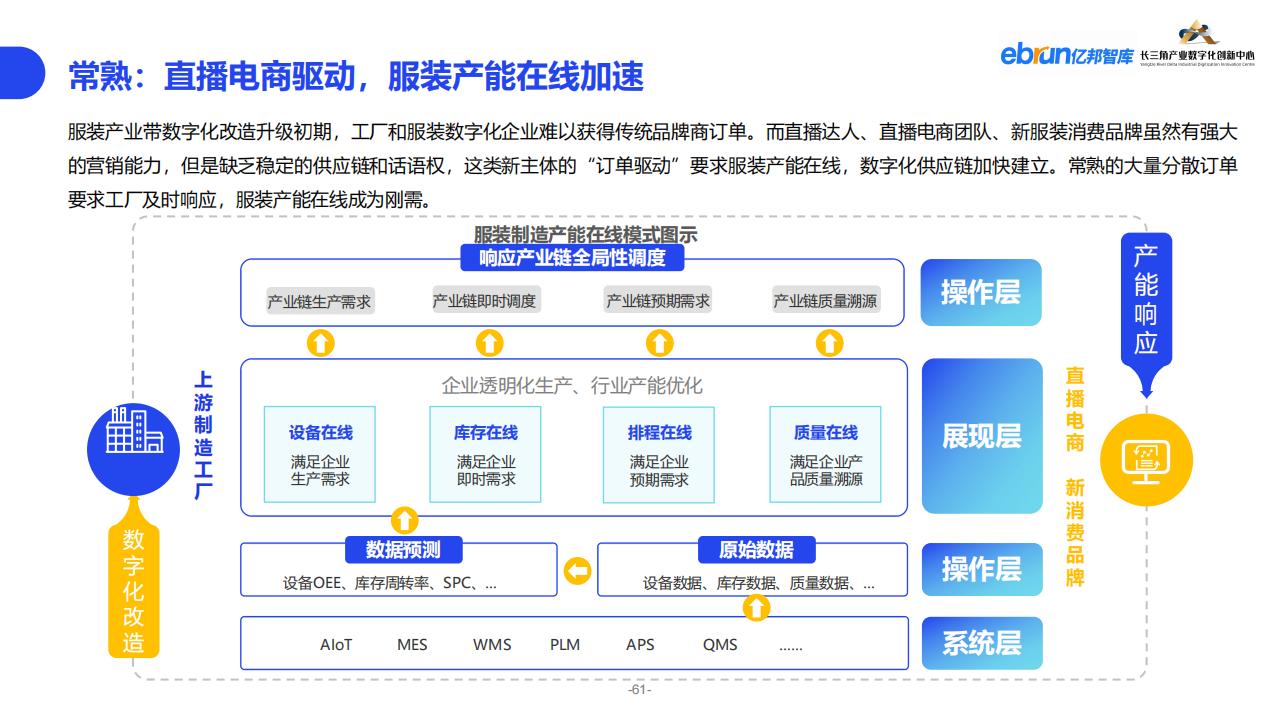
Task: Click 产业链质量溯源 tag
Action: pos(826,301)
